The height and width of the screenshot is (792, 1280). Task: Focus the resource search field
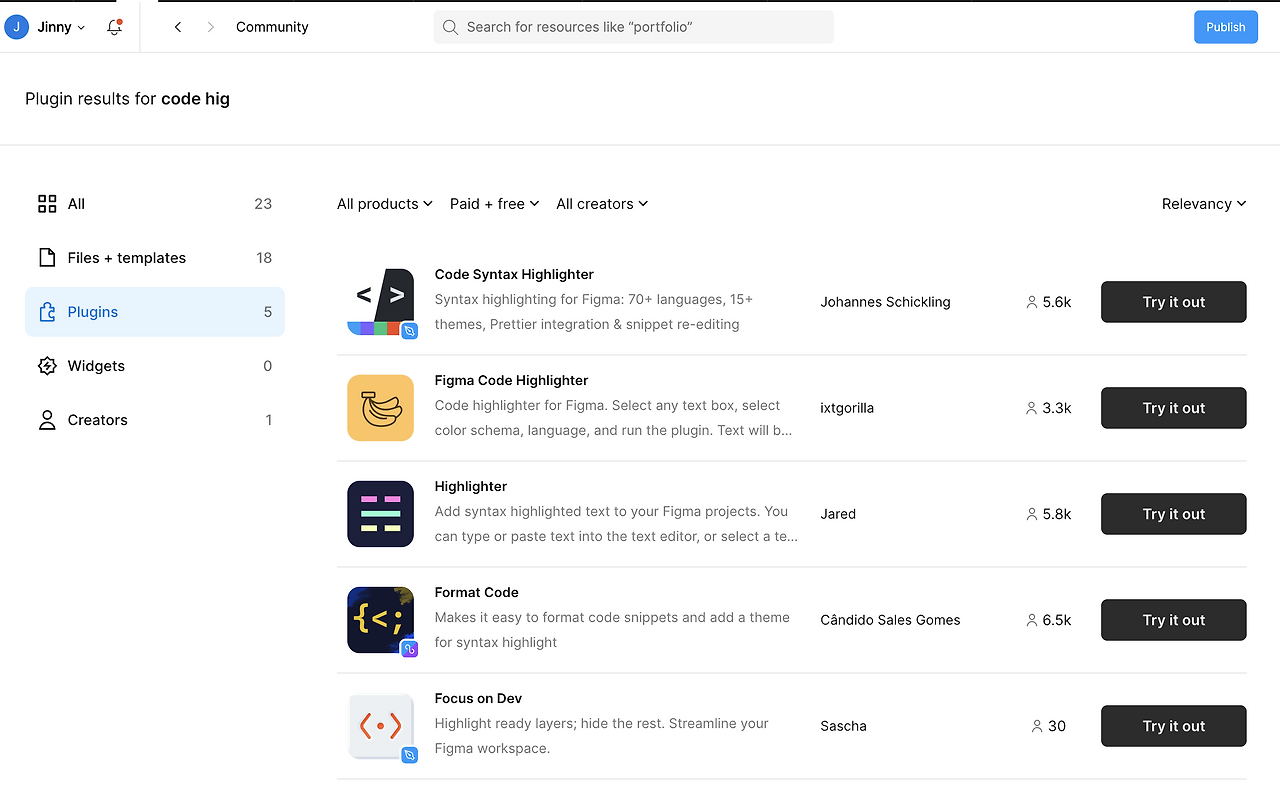[634, 27]
